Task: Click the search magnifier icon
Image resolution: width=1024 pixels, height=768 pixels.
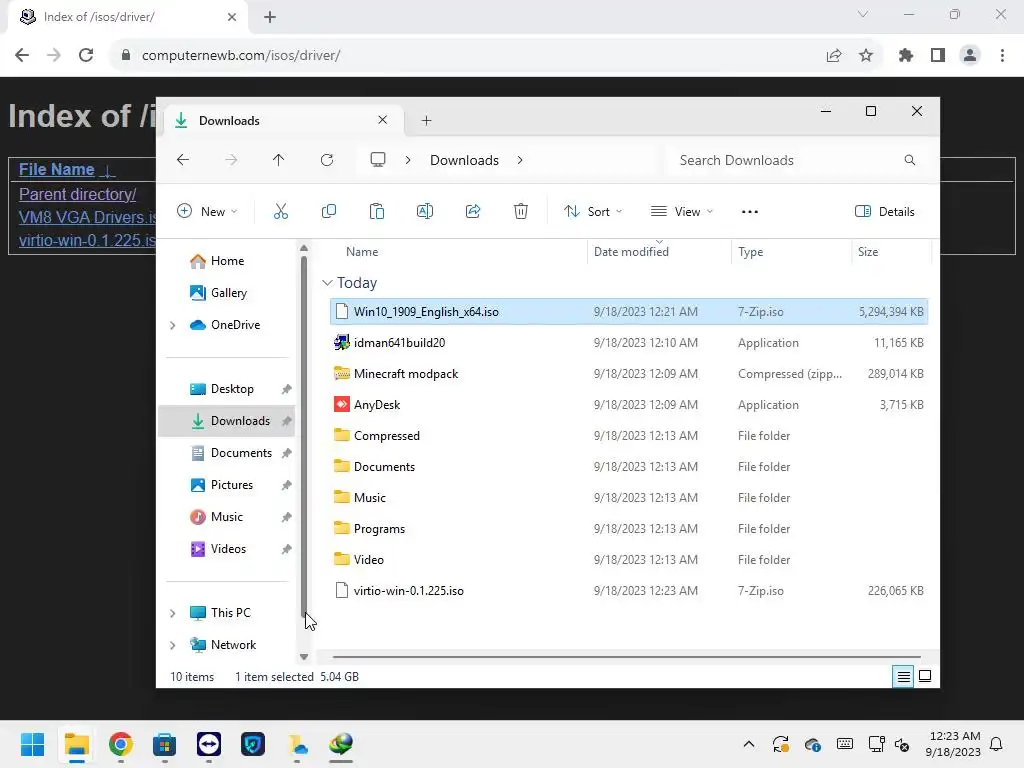Action: pyautogui.click(x=910, y=160)
